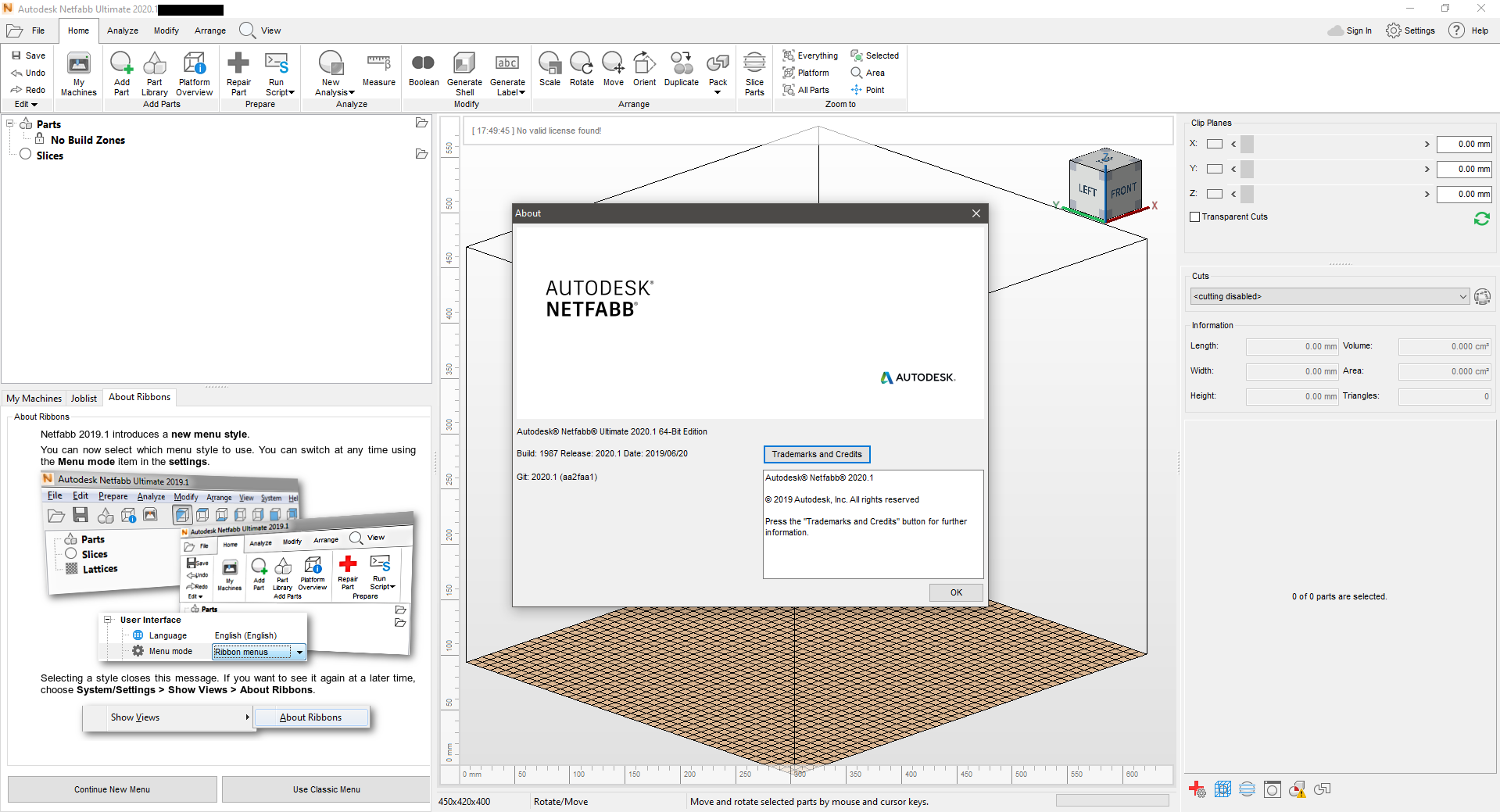Click the red cross repair icon at bottom right

click(1197, 789)
